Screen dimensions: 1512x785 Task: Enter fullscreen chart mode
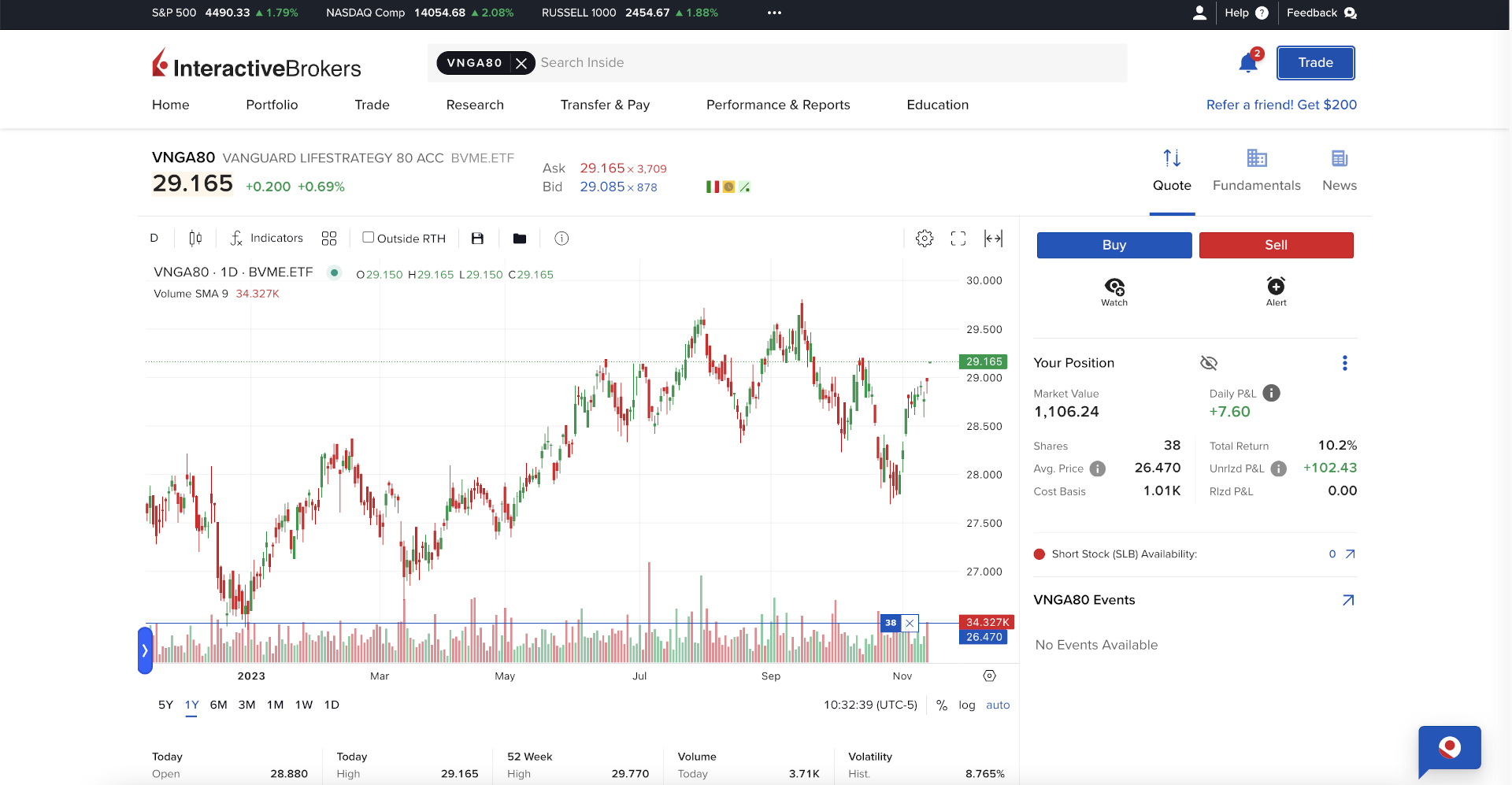coord(958,239)
